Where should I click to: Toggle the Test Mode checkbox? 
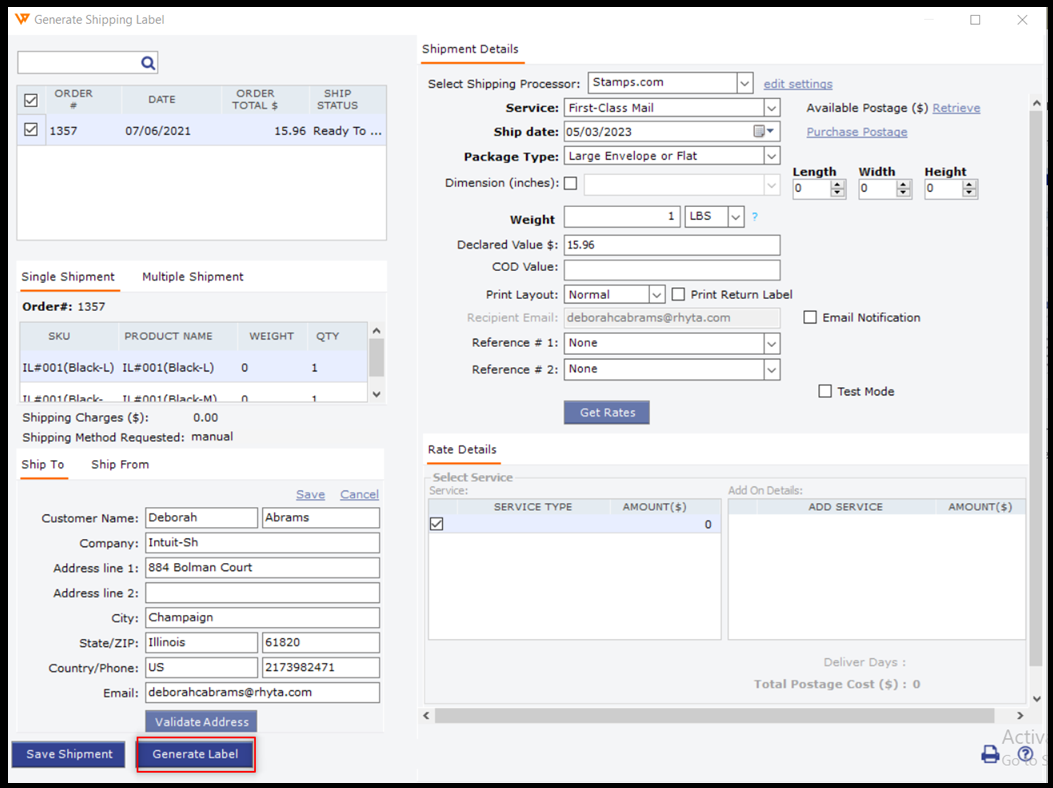pyautogui.click(x=825, y=391)
